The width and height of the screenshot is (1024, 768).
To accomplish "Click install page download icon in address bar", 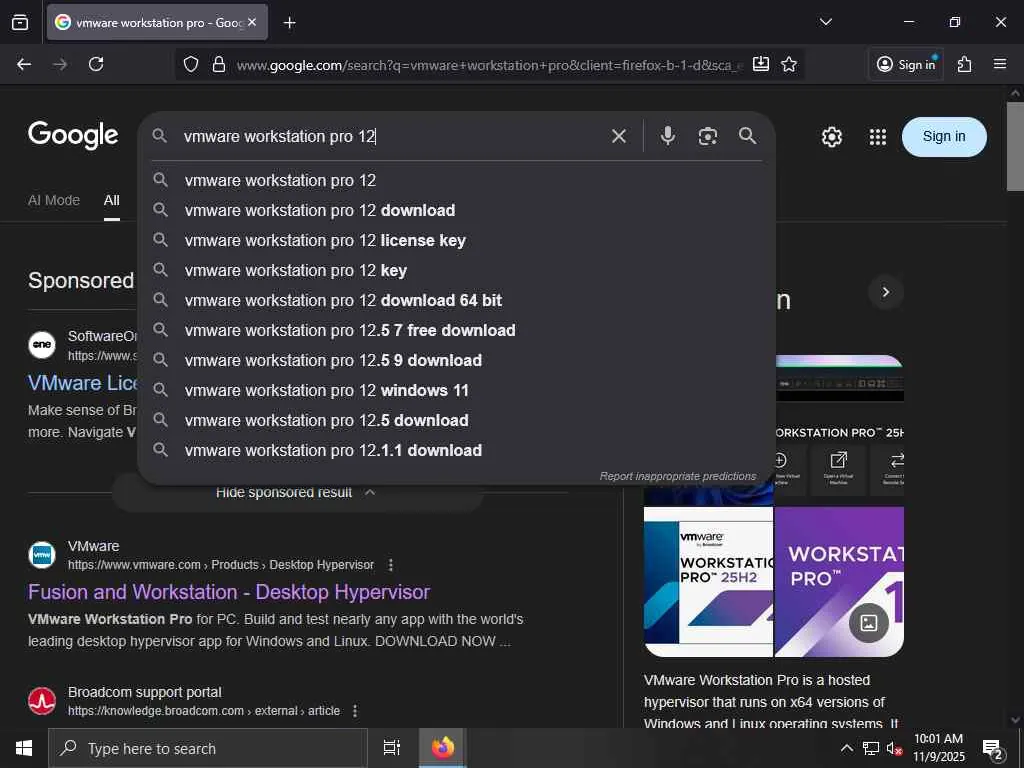I will (x=761, y=64).
